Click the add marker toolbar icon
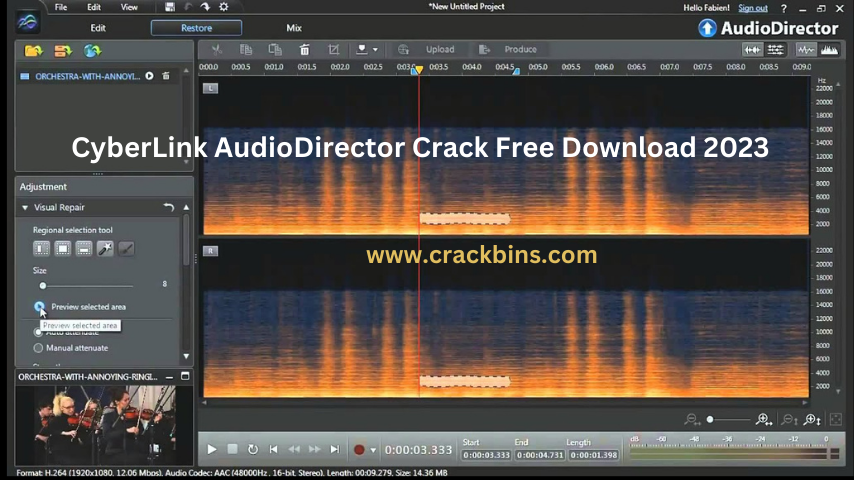854x480 pixels. [362, 50]
